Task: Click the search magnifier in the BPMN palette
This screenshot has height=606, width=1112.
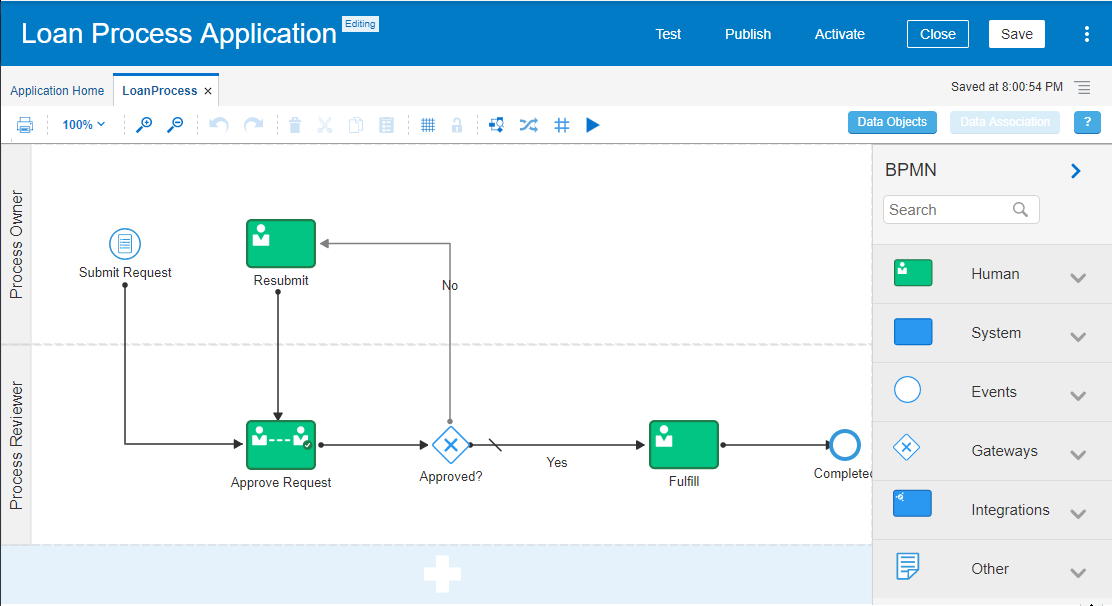Action: [1020, 210]
